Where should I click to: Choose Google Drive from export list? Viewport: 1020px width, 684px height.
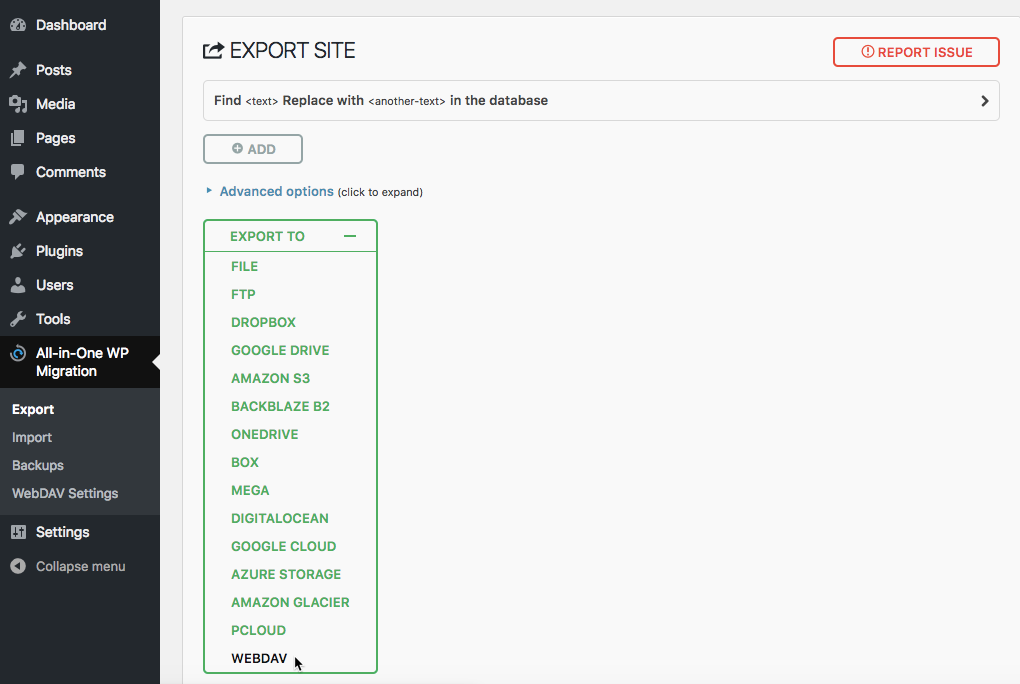coord(280,350)
